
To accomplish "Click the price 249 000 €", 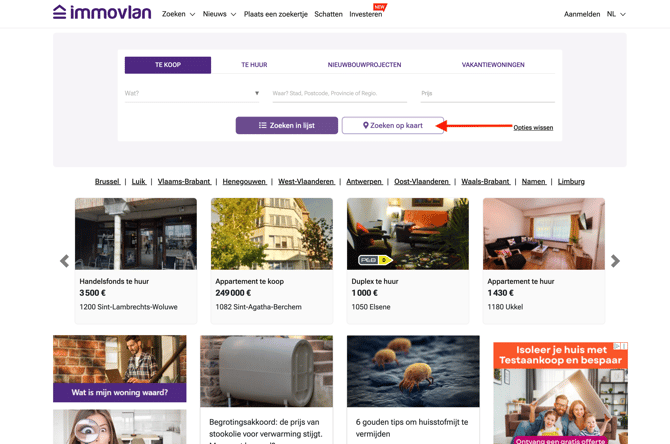I will 233,293.
